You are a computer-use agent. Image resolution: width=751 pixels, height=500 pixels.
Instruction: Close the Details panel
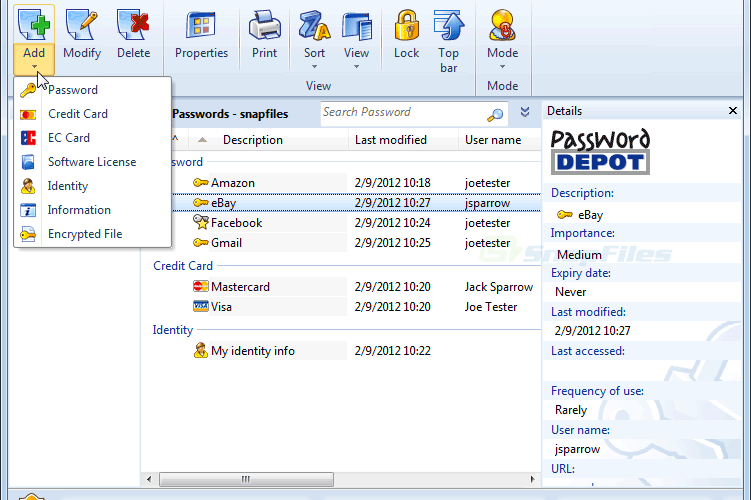[x=733, y=111]
